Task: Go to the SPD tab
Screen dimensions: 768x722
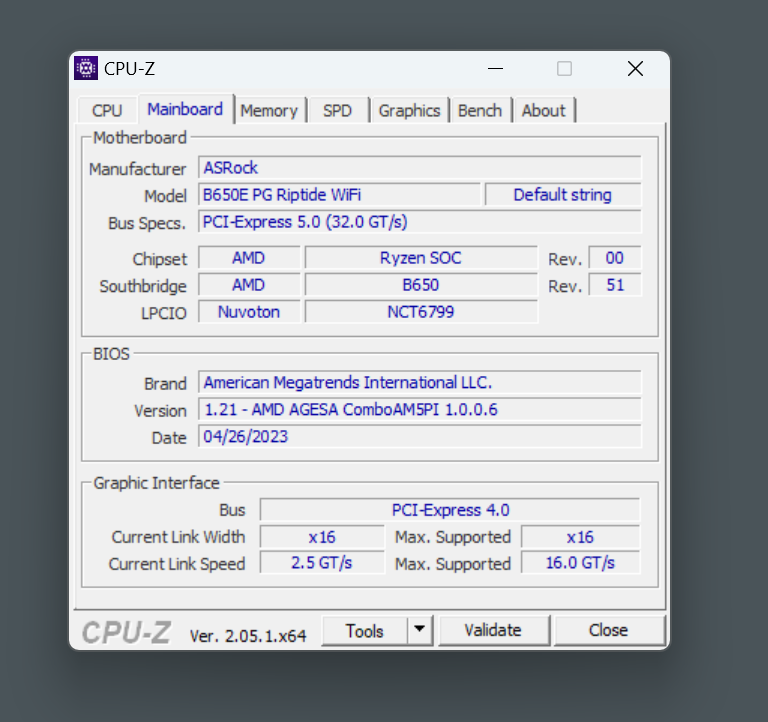Action: coord(337,110)
